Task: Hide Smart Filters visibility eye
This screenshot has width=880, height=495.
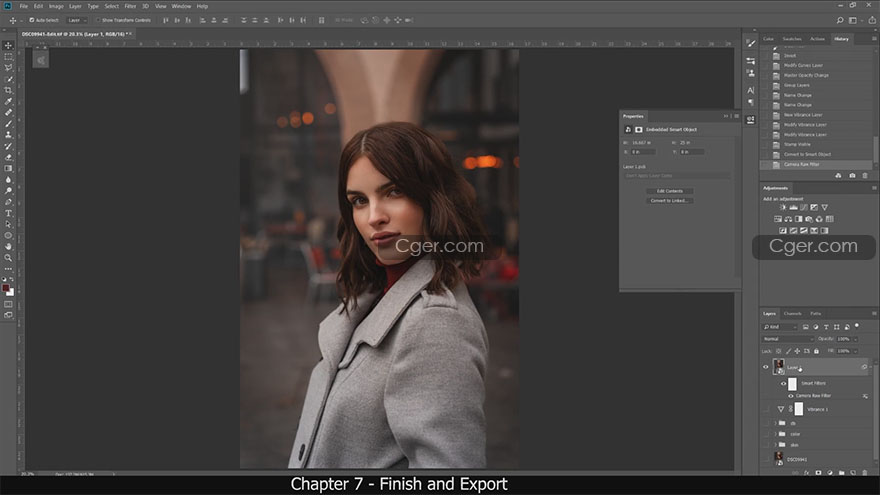Action: tap(783, 384)
